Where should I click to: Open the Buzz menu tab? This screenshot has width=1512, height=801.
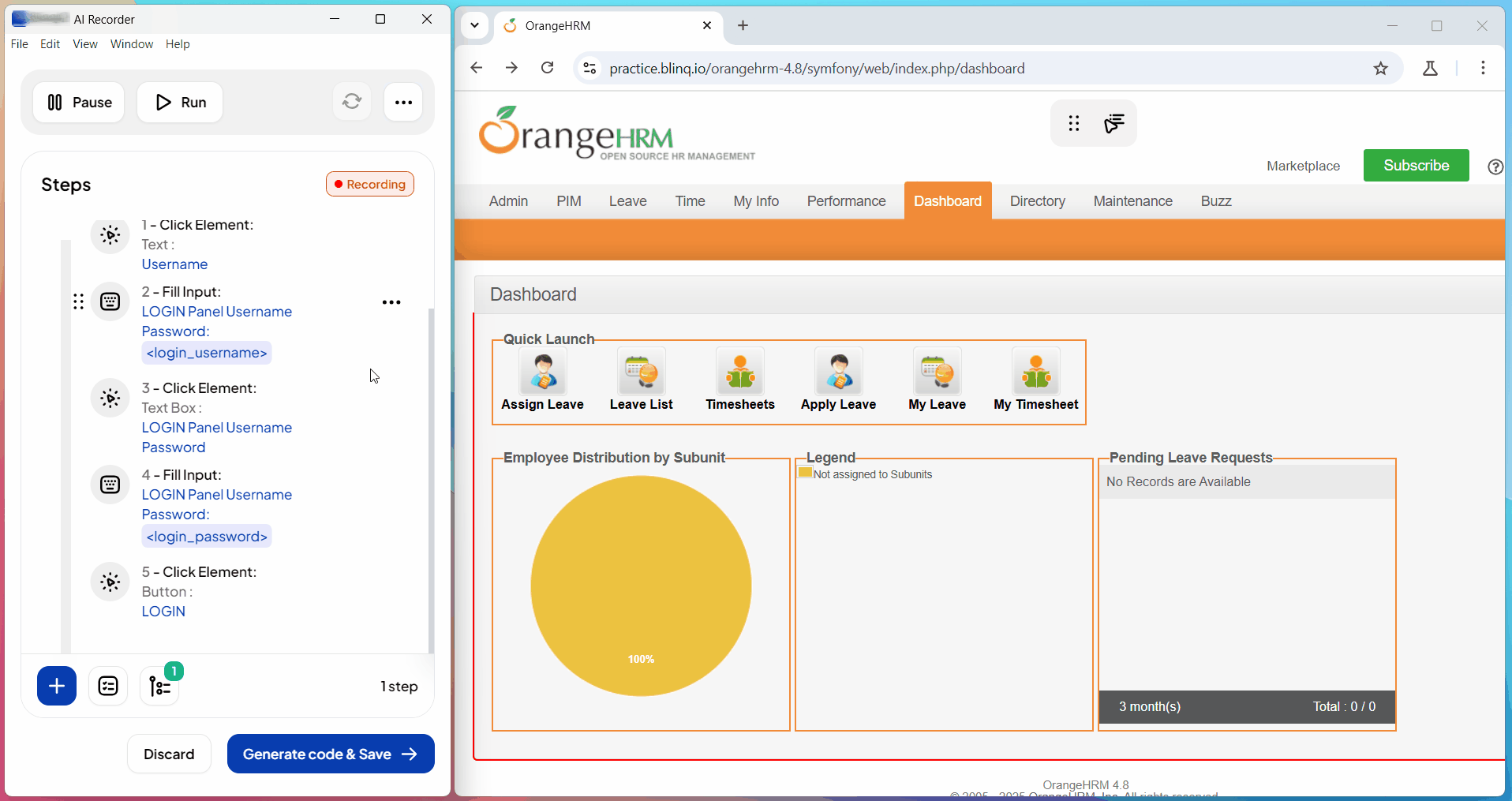point(1216,201)
